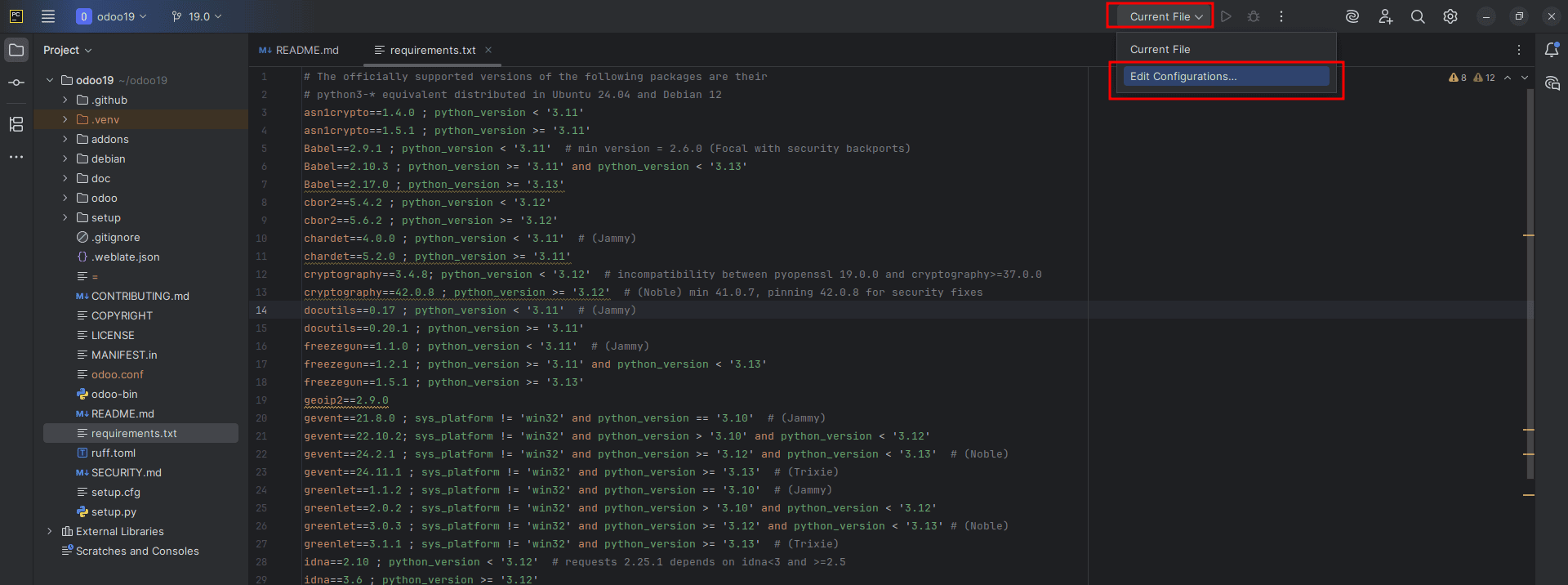The height and width of the screenshot is (585, 1568).
Task: Open the AI Assistant swirl icon in title bar
Action: pyautogui.click(x=1352, y=16)
